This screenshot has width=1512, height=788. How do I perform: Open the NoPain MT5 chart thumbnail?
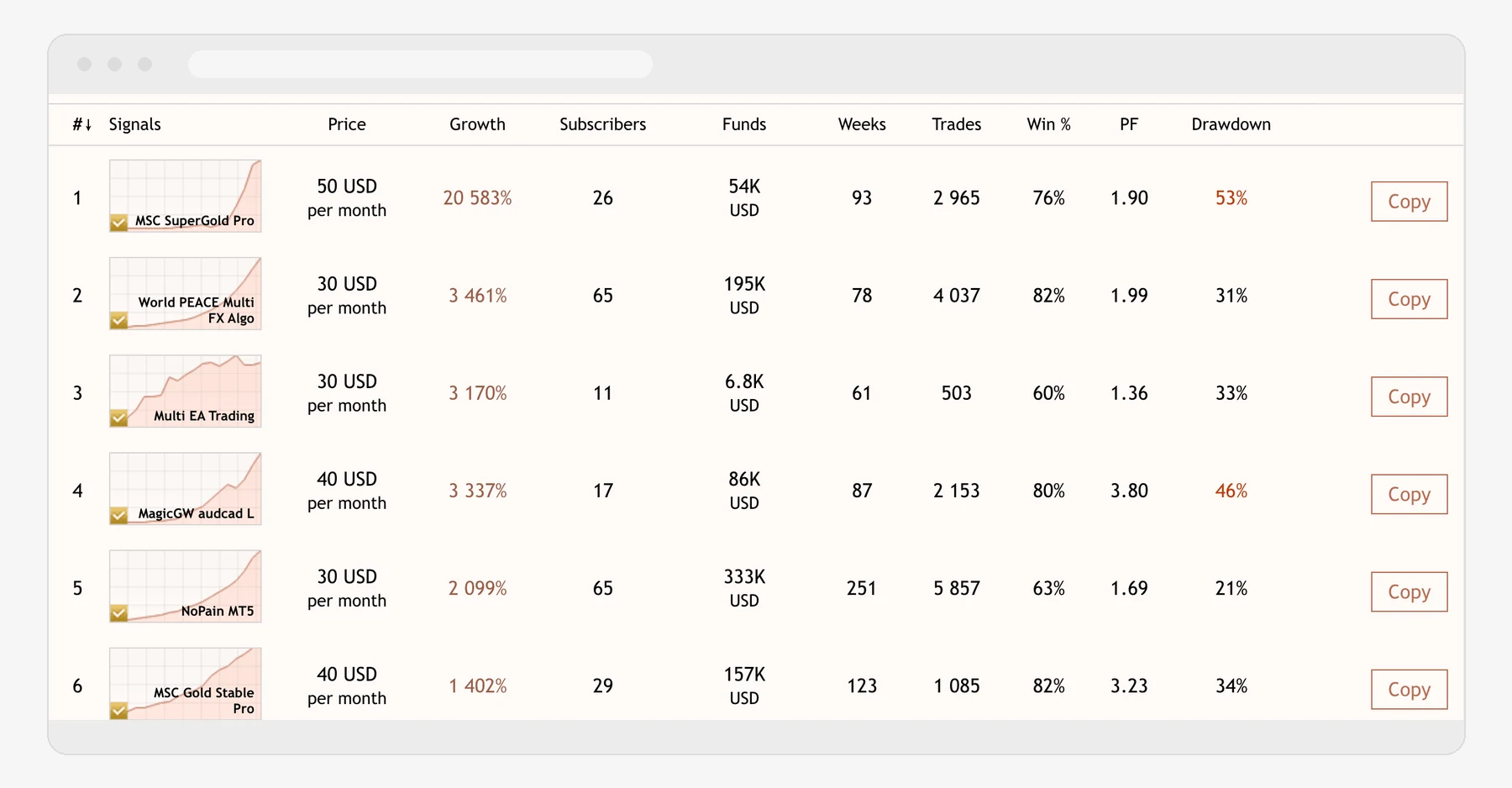(185, 586)
